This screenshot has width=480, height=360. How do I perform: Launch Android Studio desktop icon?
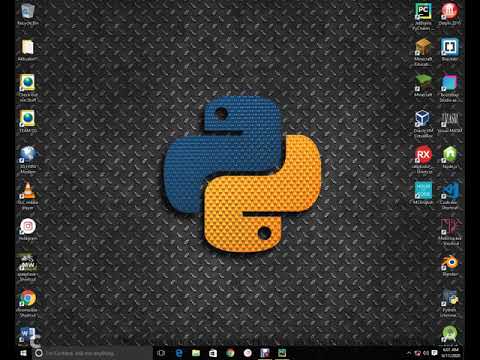click(x=450, y=334)
